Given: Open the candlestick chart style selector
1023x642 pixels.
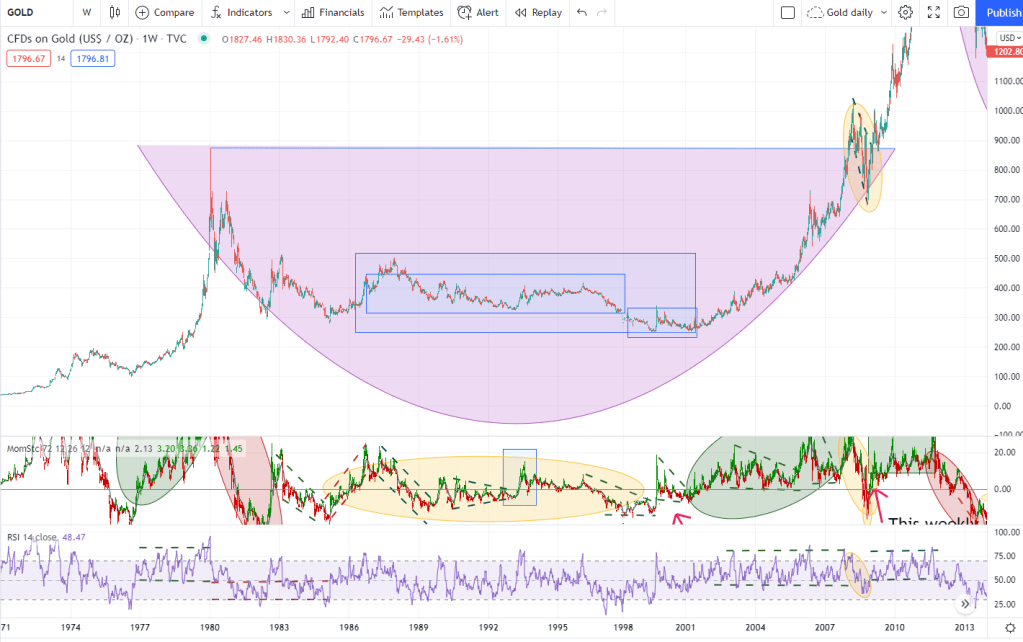Looking at the screenshot, I should tap(114, 13).
